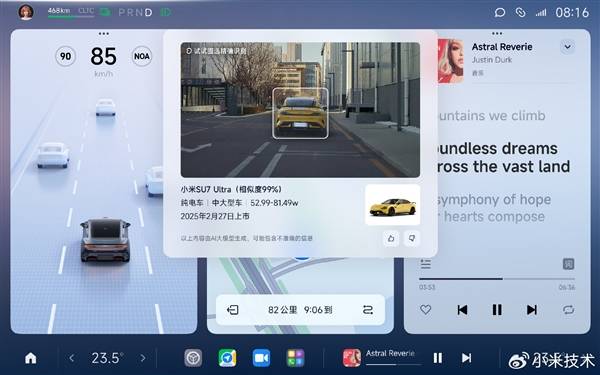
Task: Decrease temperature with left chevron
Action: click(72, 358)
